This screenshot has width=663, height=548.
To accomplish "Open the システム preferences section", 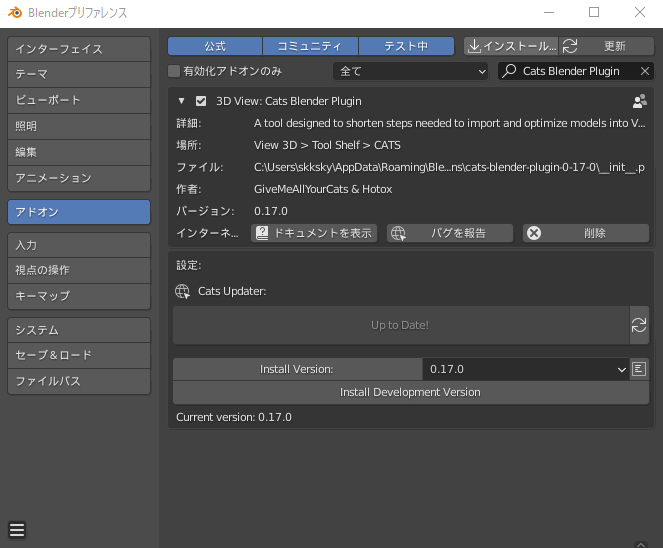I will point(79,330).
